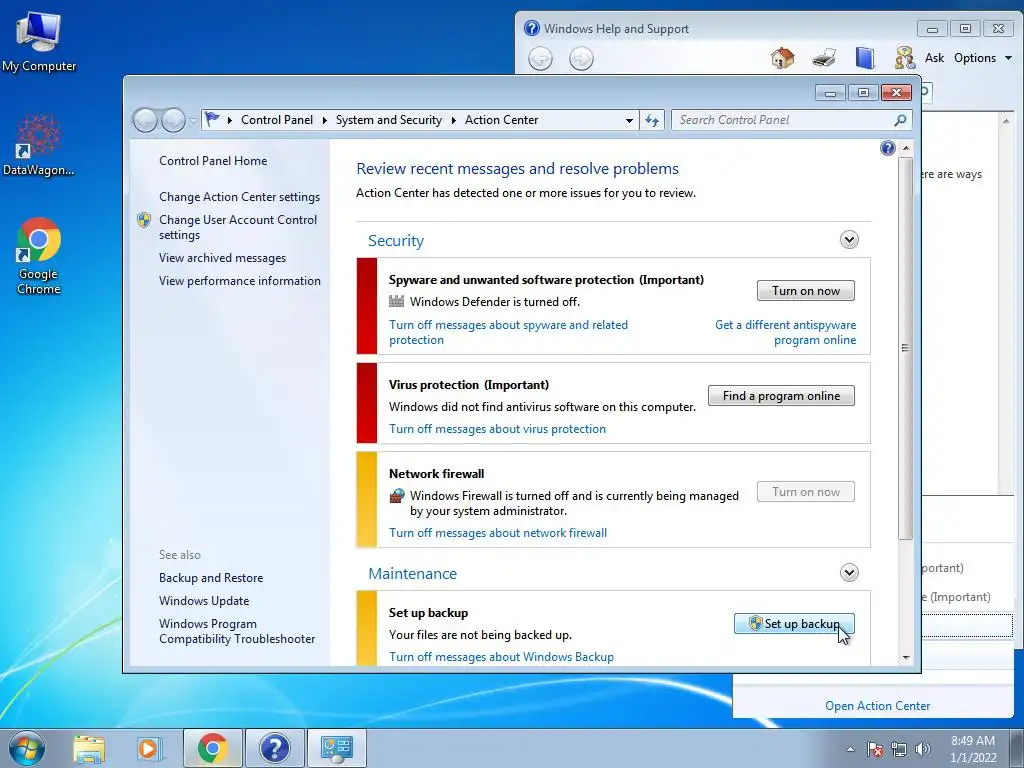Expand breadcrumb arrow before Control Panel
Image resolution: width=1024 pixels, height=768 pixels.
(x=230, y=120)
